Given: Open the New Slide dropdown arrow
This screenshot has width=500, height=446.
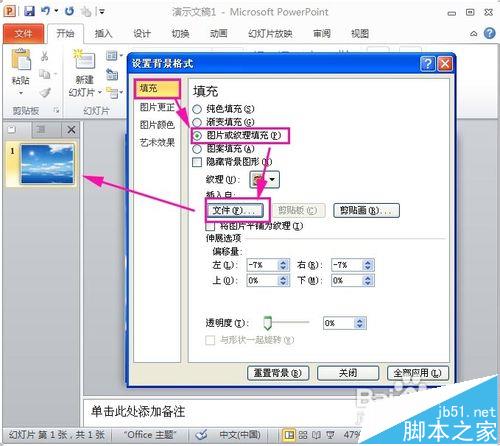Looking at the screenshot, I should [x=100, y=93].
